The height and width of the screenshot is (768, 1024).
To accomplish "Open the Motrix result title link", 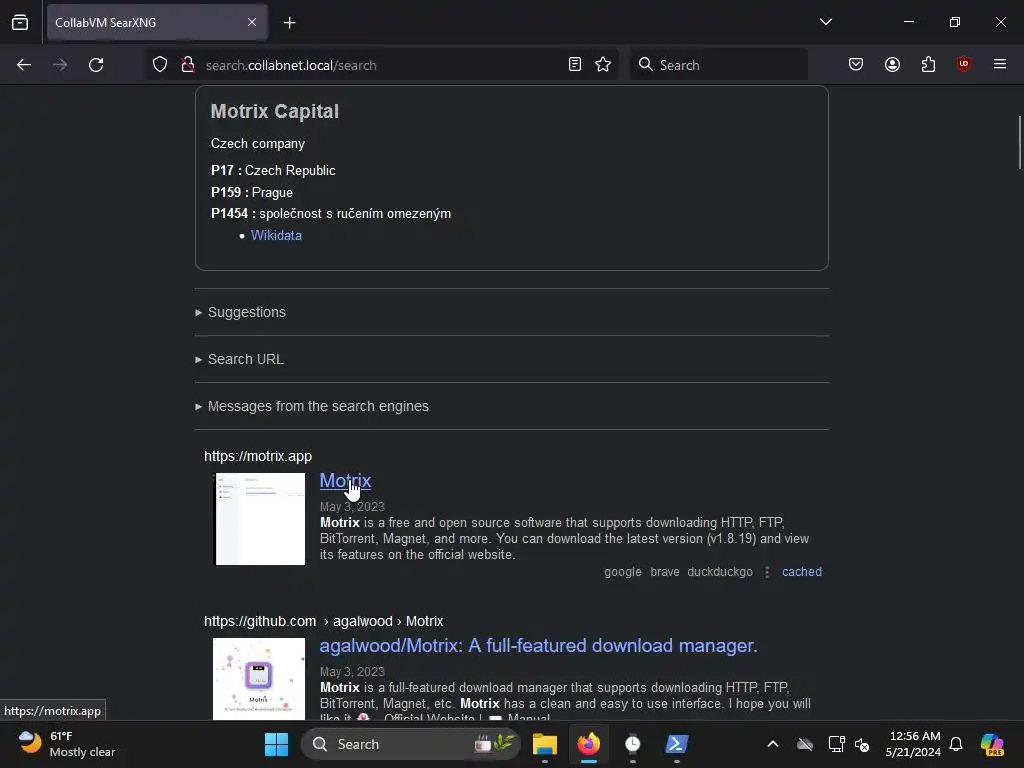I will click(345, 481).
